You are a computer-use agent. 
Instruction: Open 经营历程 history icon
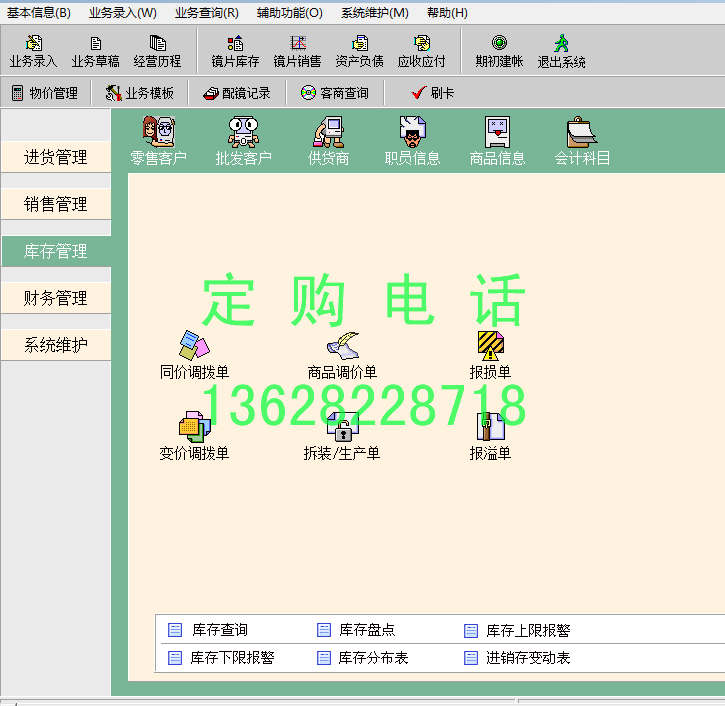pos(157,51)
